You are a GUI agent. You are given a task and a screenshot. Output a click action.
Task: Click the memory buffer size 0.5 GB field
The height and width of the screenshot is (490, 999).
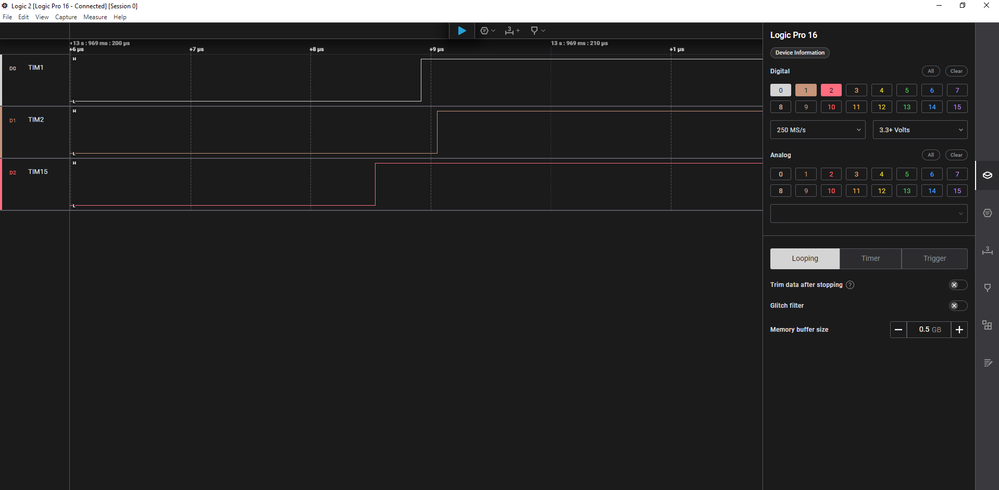click(x=929, y=329)
